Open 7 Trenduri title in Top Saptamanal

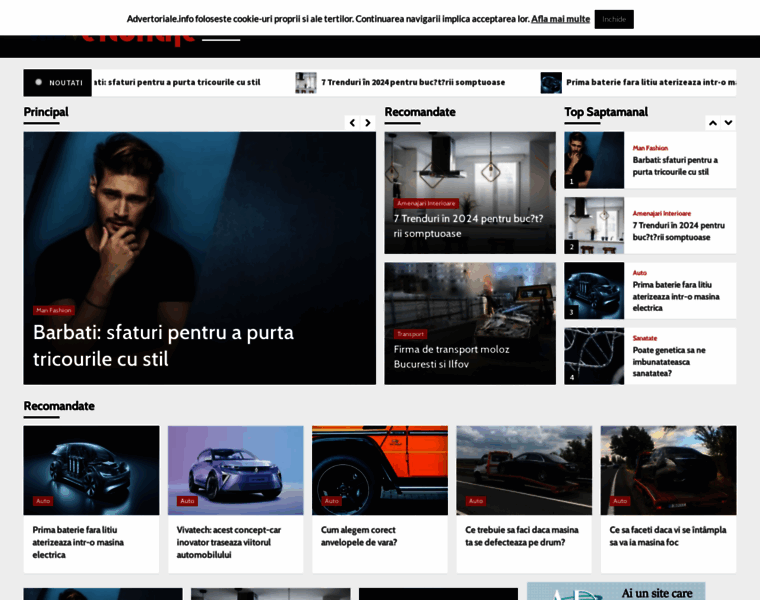679,231
